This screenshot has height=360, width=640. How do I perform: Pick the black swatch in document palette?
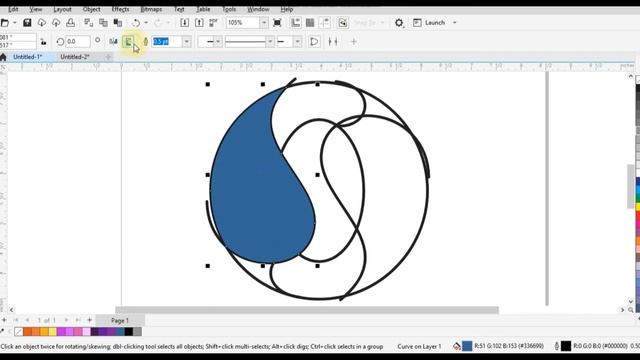(129, 332)
